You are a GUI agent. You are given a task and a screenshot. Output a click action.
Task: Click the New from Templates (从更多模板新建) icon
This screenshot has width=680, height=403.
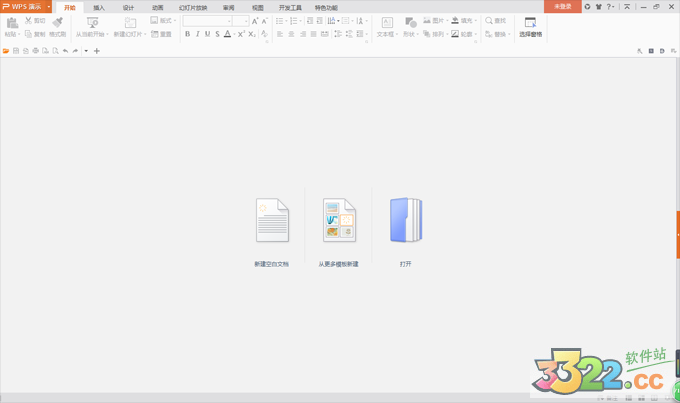pyautogui.click(x=339, y=220)
